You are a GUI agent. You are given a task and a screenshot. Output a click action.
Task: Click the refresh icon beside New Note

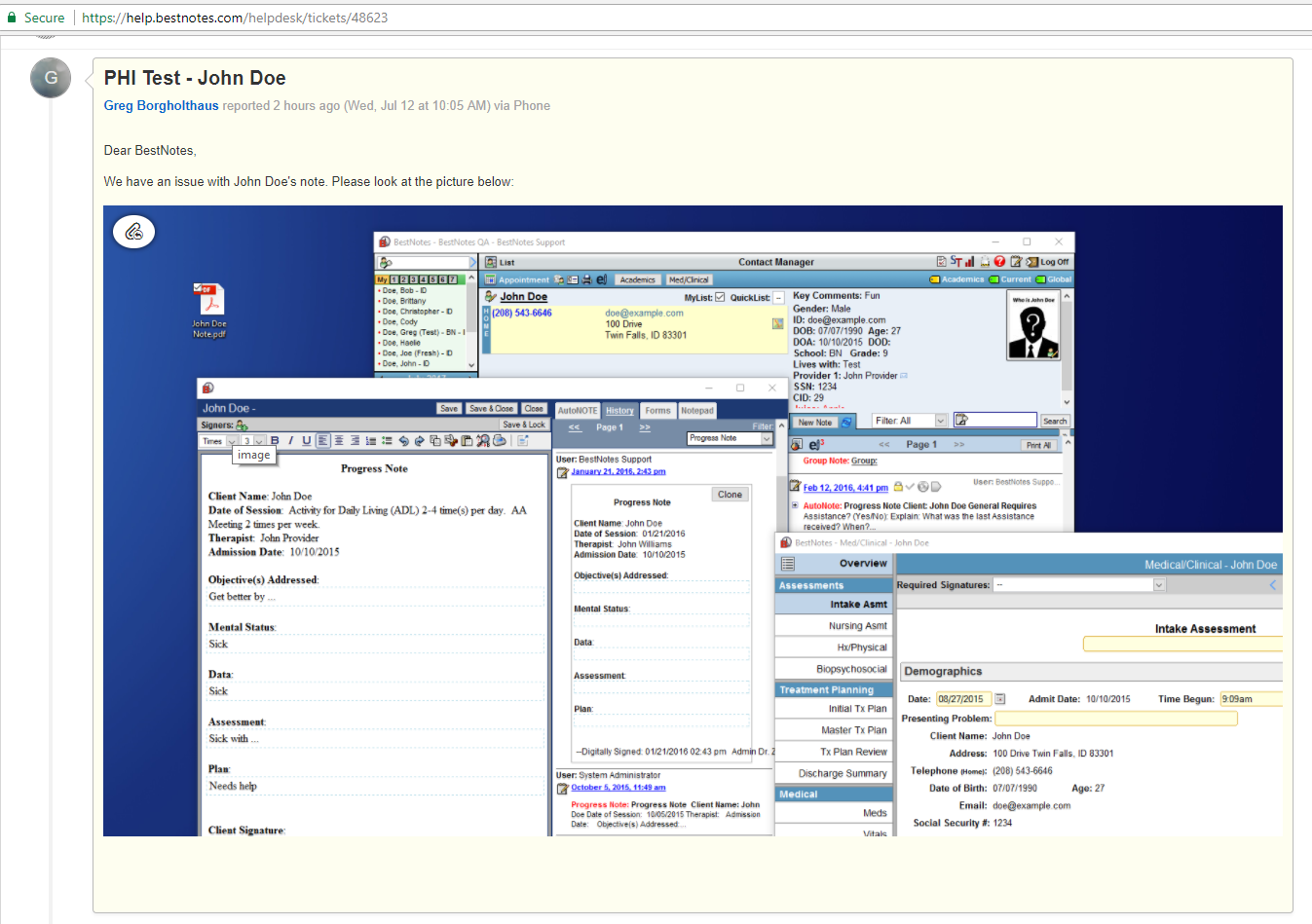tap(846, 423)
